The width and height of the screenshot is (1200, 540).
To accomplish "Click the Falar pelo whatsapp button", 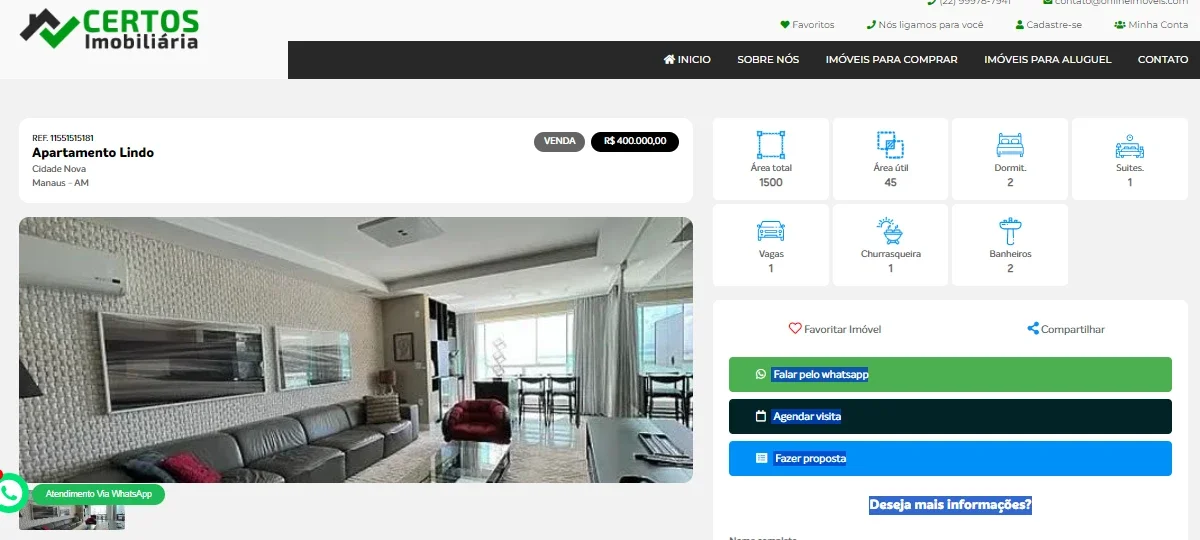I will pyautogui.click(x=950, y=374).
